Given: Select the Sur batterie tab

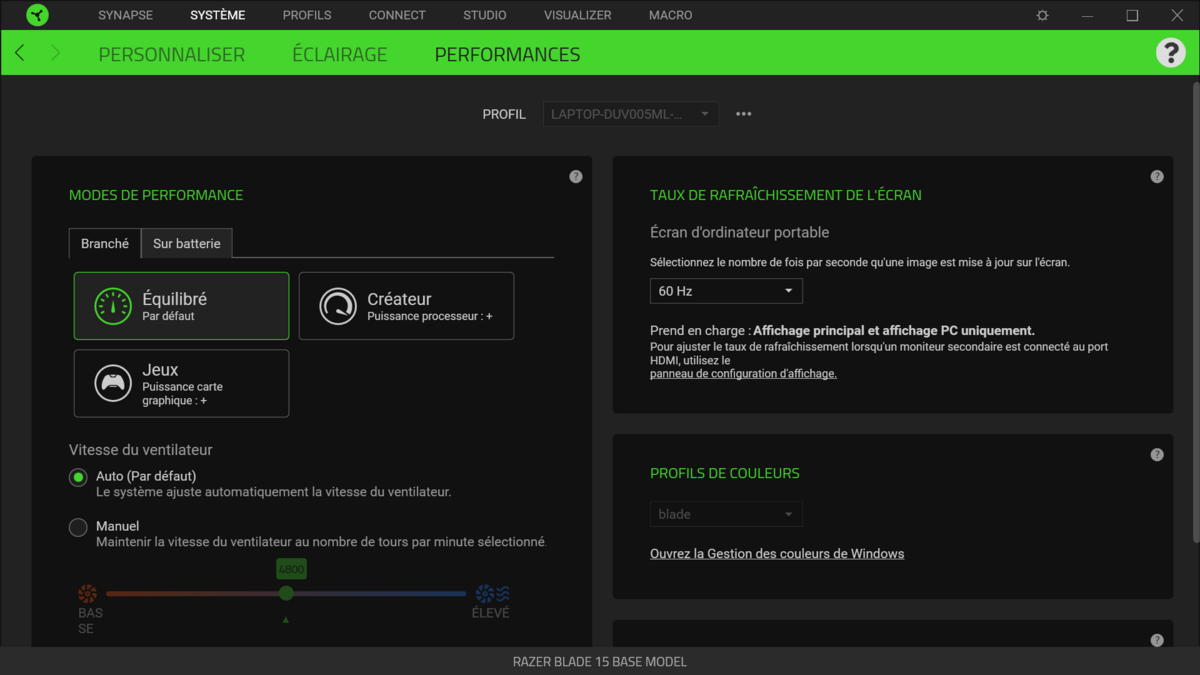Looking at the screenshot, I should (x=187, y=243).
